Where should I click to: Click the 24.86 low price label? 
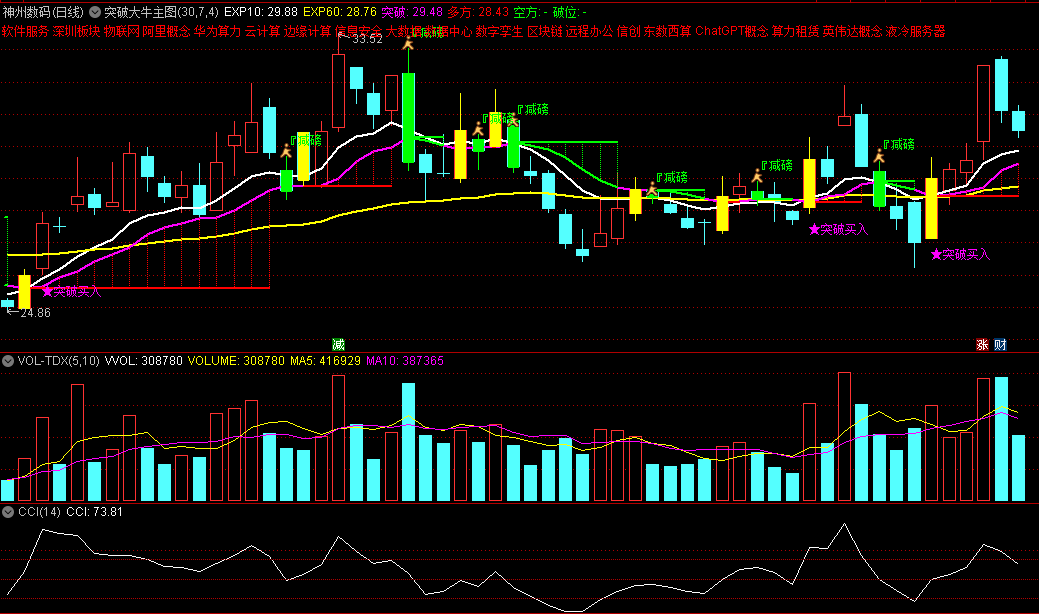pyautogui.click(x=35, y=313)
